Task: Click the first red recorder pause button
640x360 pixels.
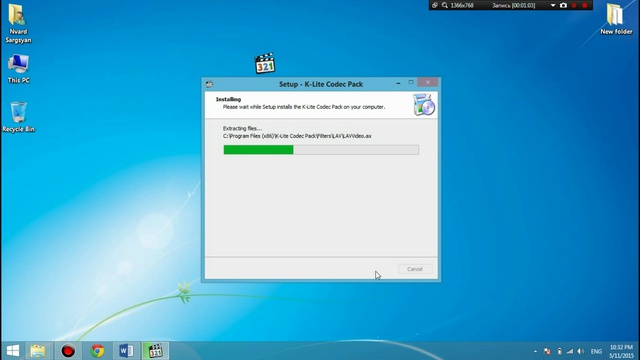Action: [x=574, y=5]
